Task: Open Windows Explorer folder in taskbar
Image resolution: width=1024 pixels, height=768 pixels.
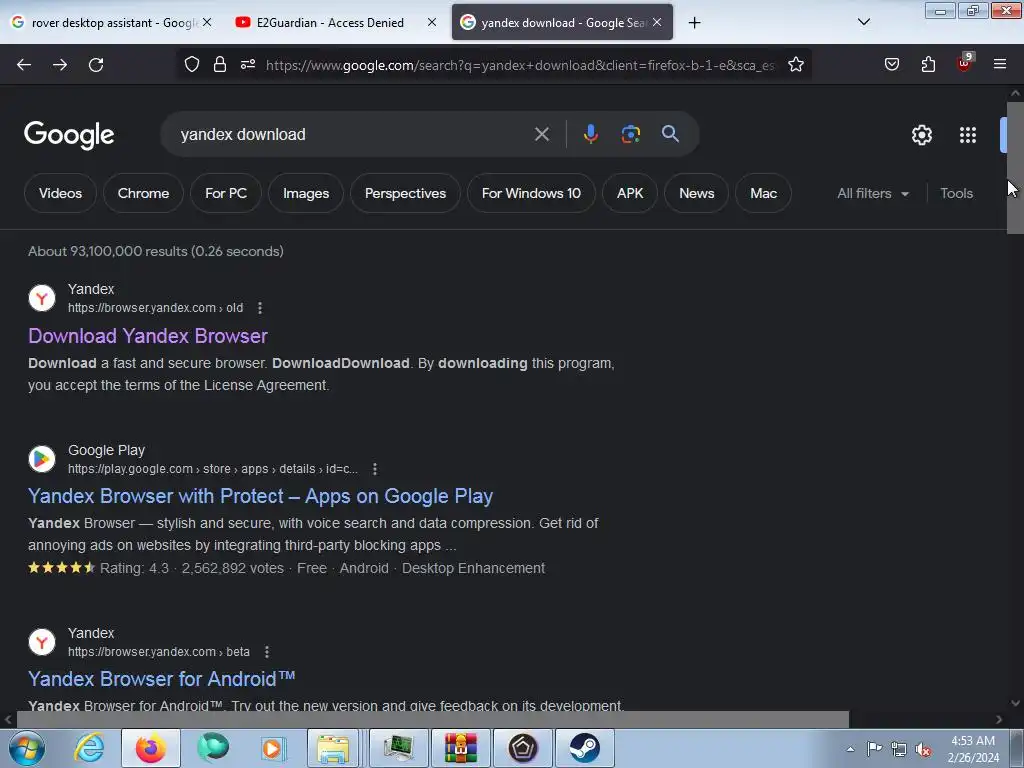Action: point(332,748)
